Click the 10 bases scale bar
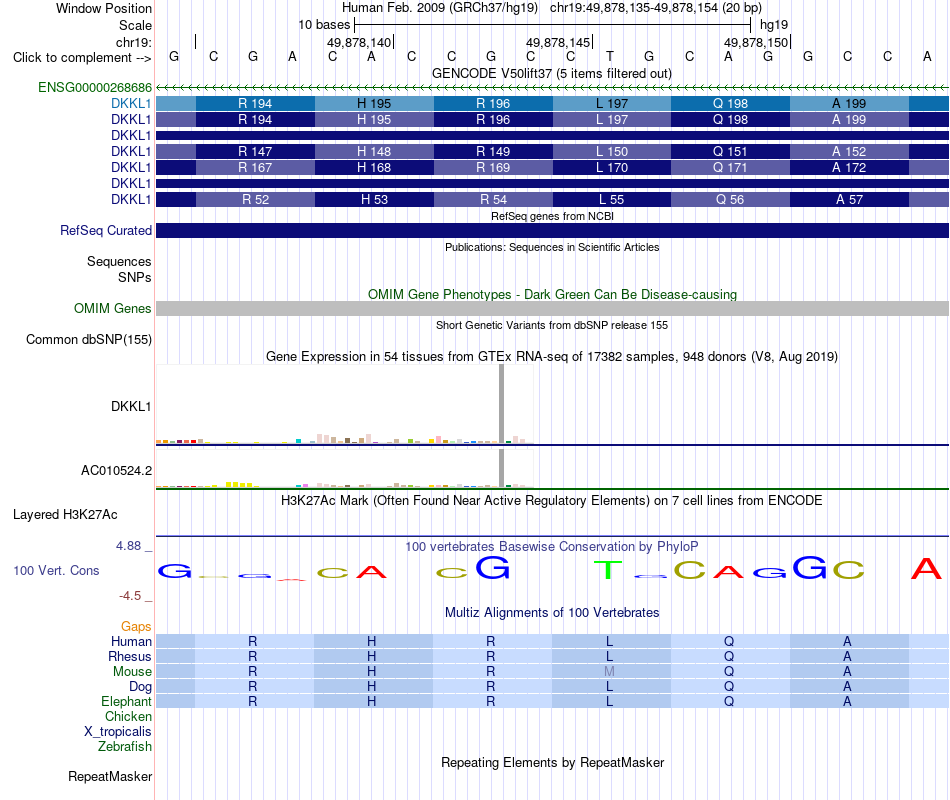 [x=552, y=25]
